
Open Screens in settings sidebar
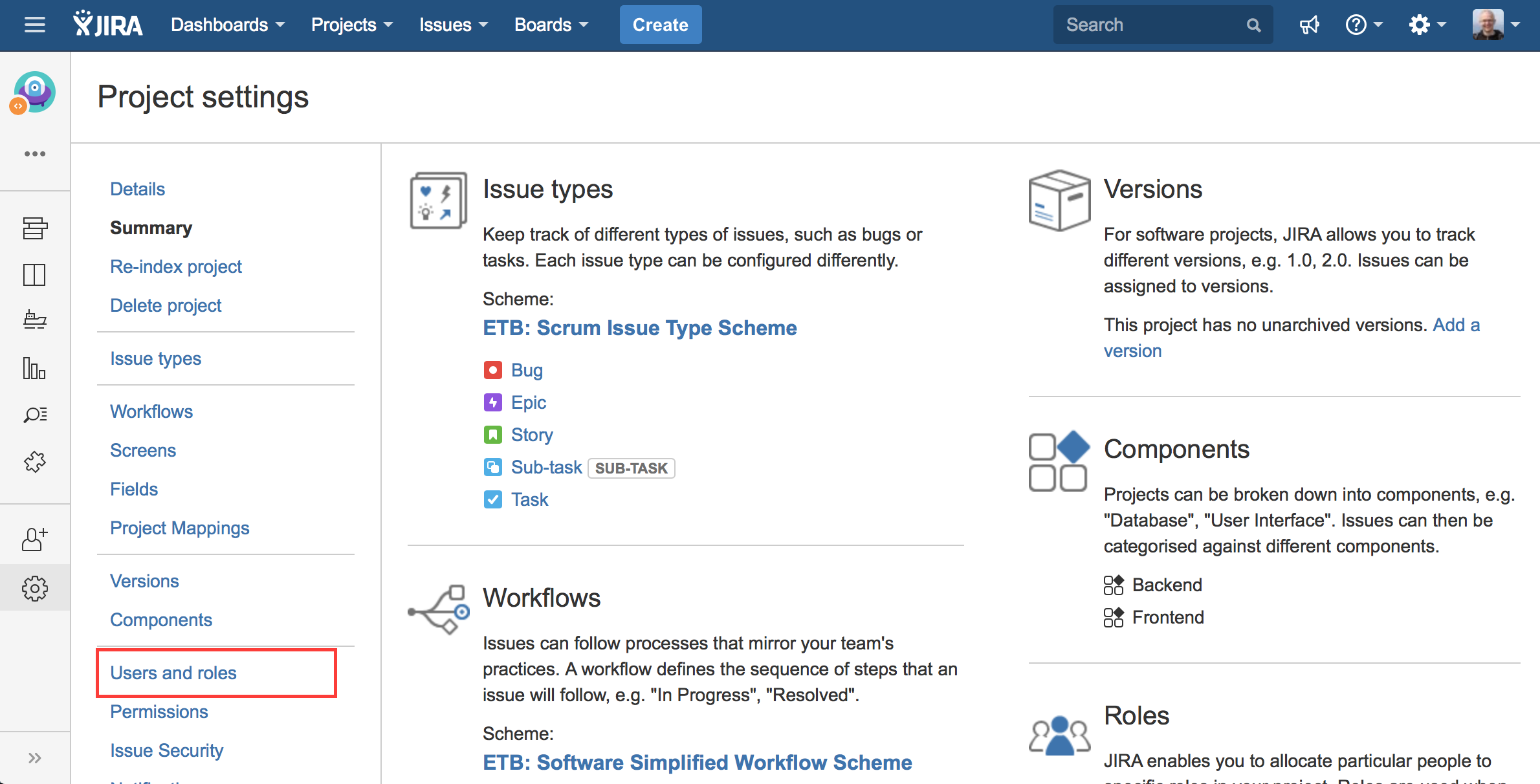[x=143, y=450]
